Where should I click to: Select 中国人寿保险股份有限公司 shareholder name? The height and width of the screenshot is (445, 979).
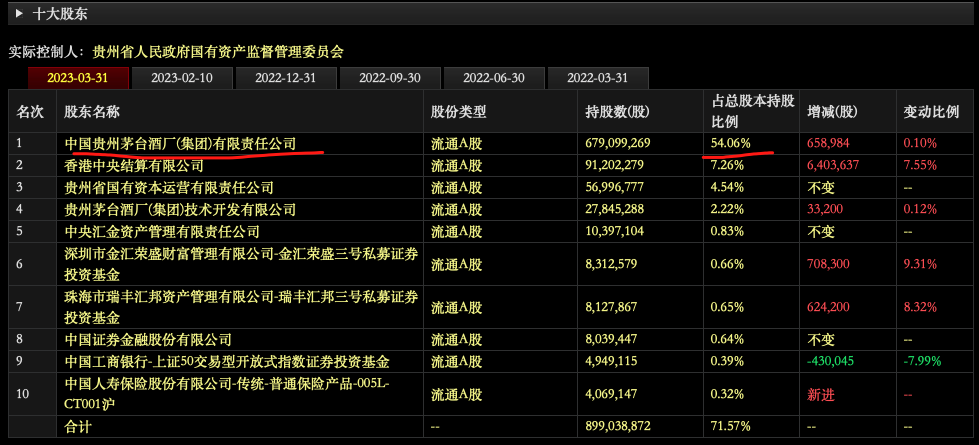click(x=227, y=394)
